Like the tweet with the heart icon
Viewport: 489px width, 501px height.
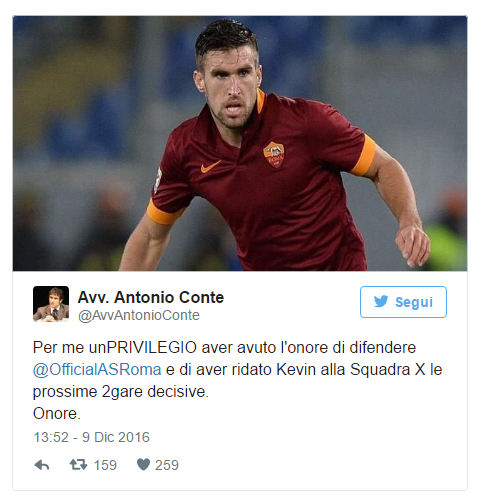pyautogui.click(x=143, y=464)
